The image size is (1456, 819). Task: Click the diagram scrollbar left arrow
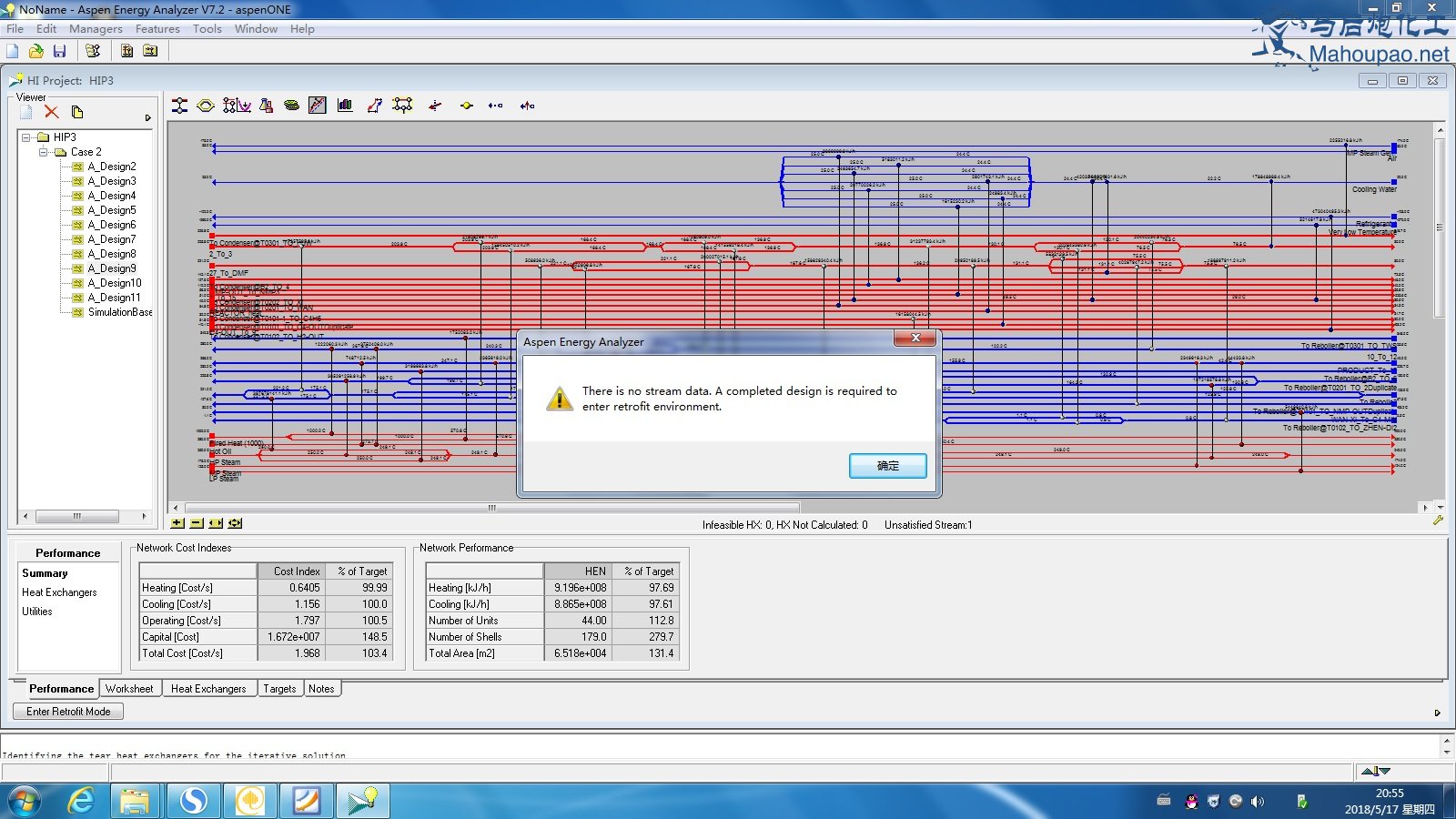177,508
